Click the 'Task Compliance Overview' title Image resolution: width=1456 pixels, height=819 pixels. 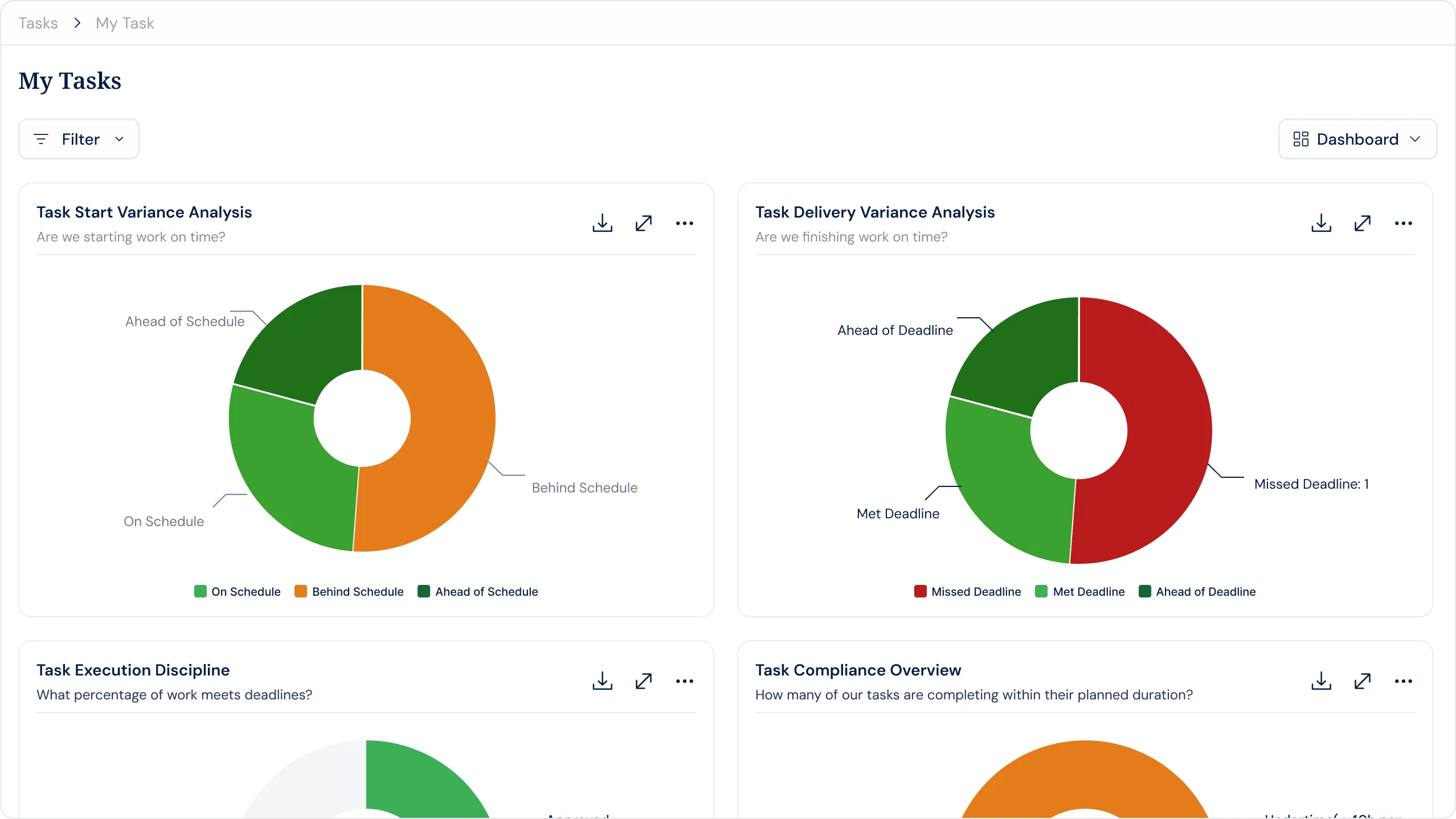858,670
